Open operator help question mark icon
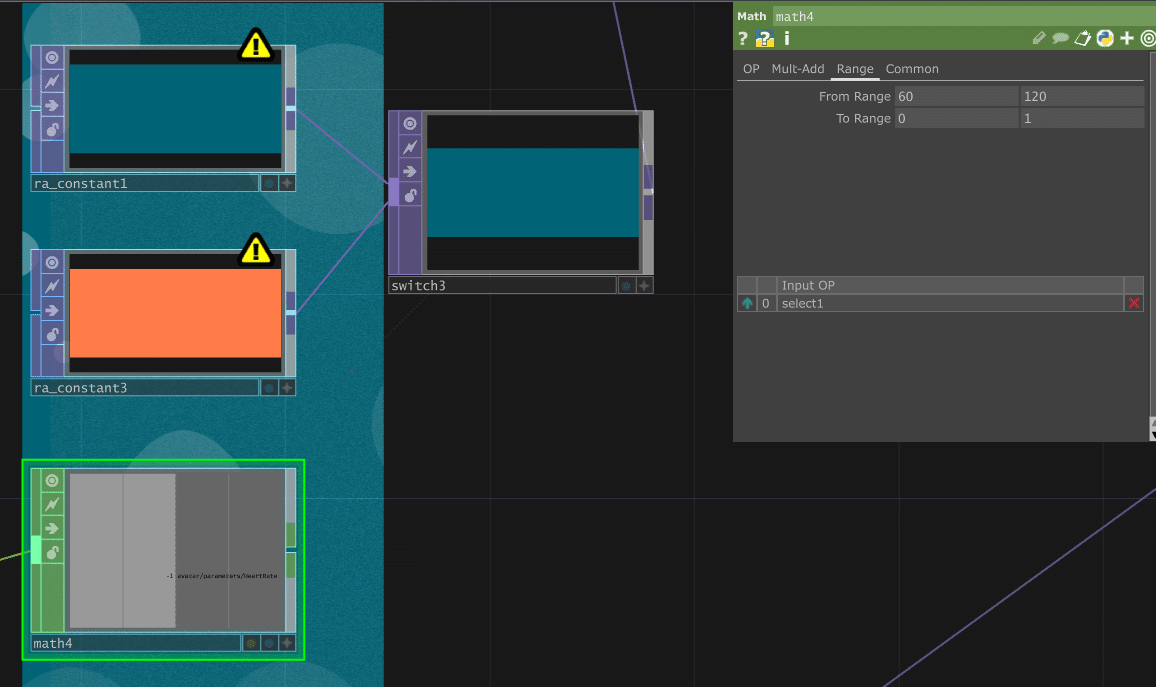1156x687 pixels. [x=743, y=38]
